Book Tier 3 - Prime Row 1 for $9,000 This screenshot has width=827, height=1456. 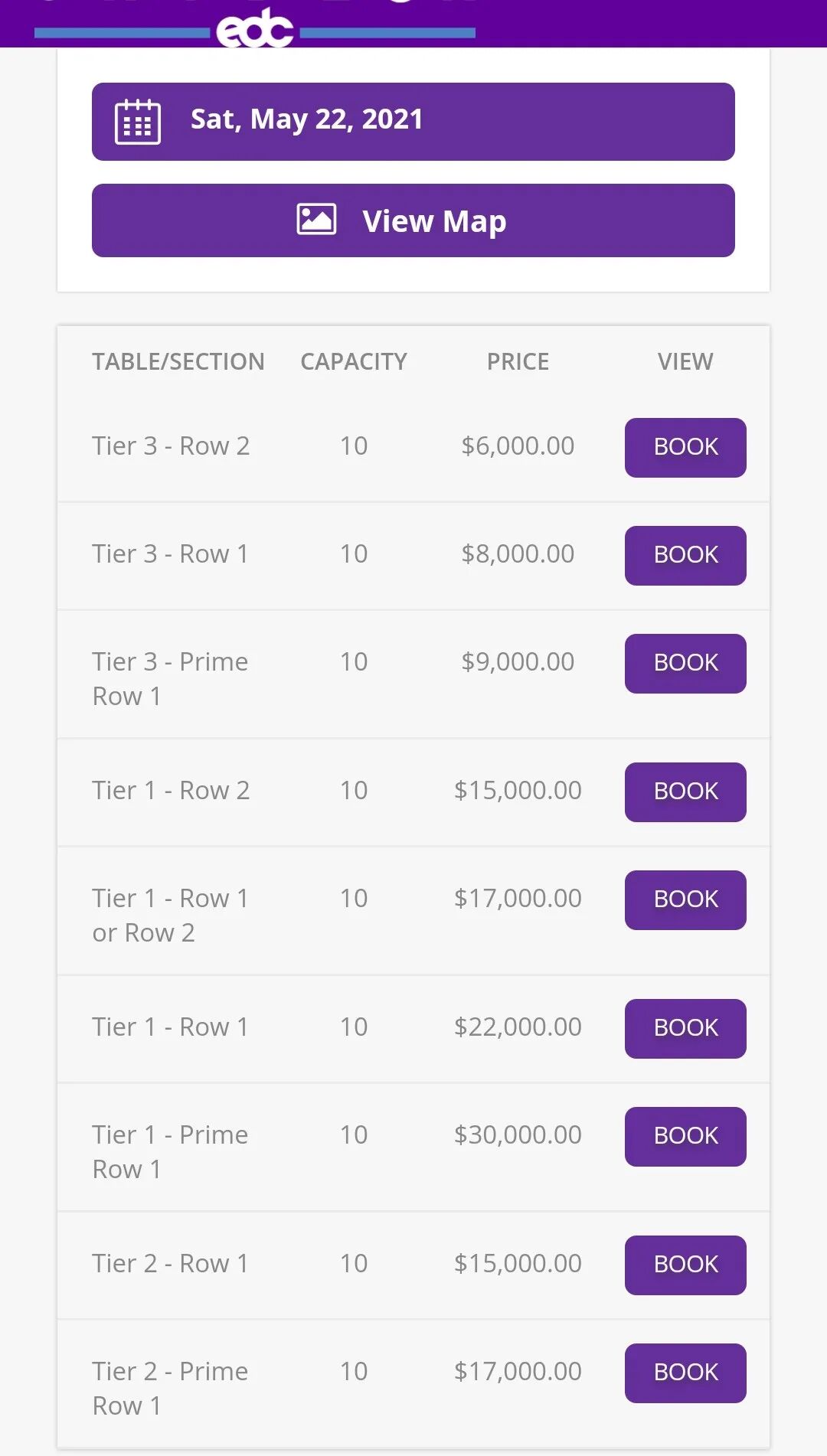point(685,663)
